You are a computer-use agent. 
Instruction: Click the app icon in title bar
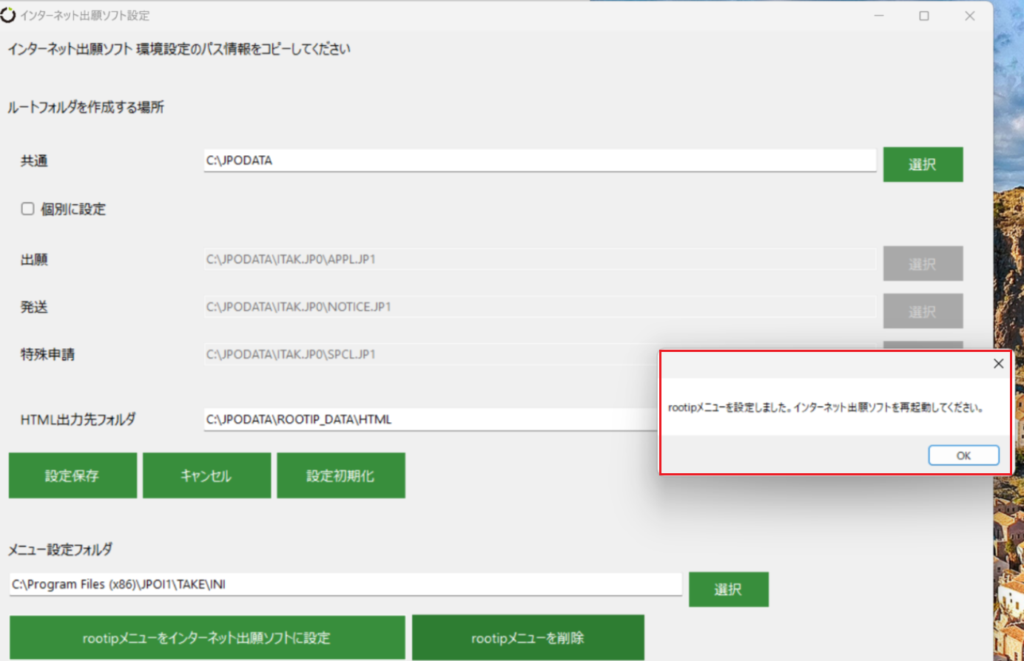8,14
